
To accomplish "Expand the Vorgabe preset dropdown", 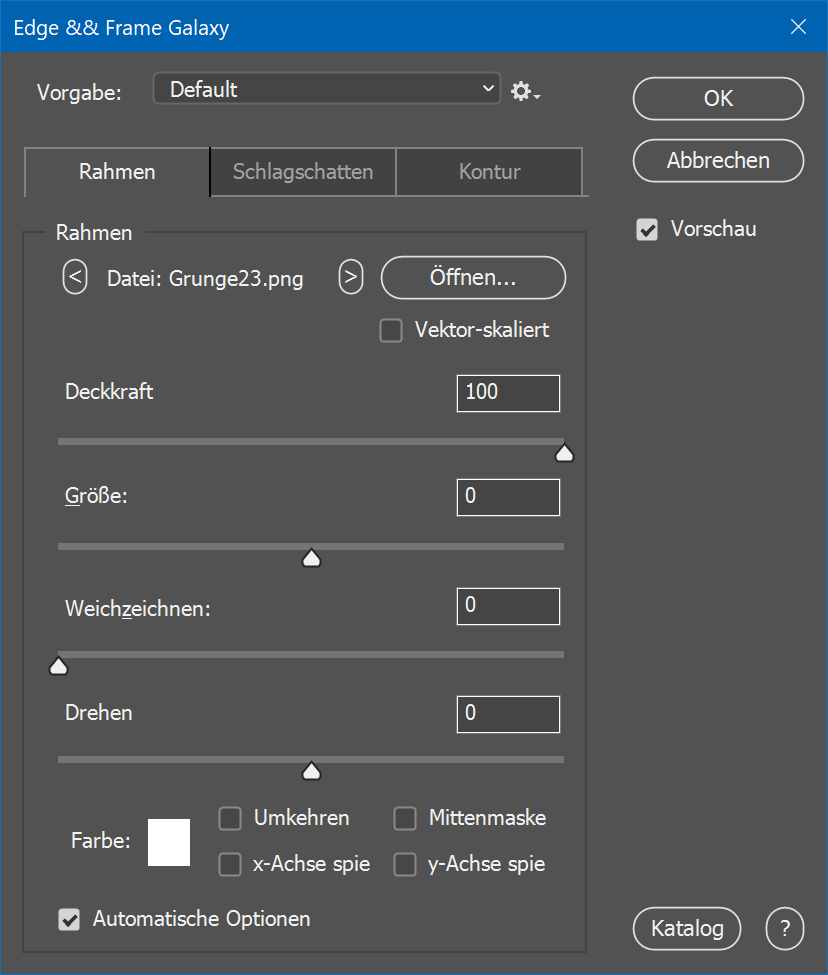I will (x=326, y=89).
